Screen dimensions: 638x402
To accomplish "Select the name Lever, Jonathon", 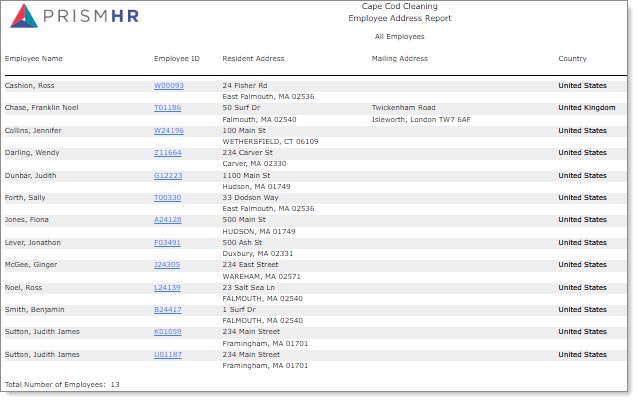I will tap(33, 243).
